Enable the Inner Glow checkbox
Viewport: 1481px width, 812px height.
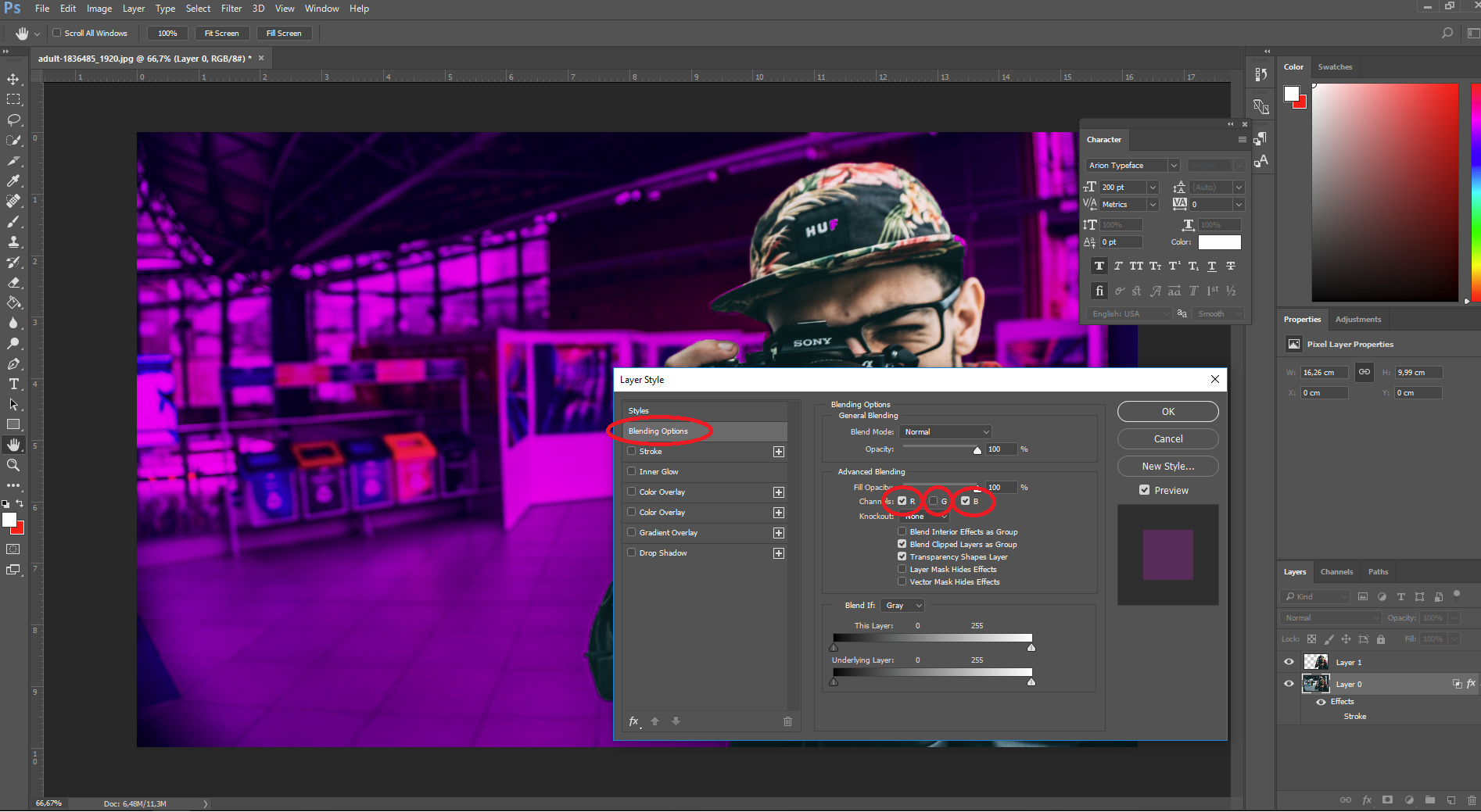[632, 471]
